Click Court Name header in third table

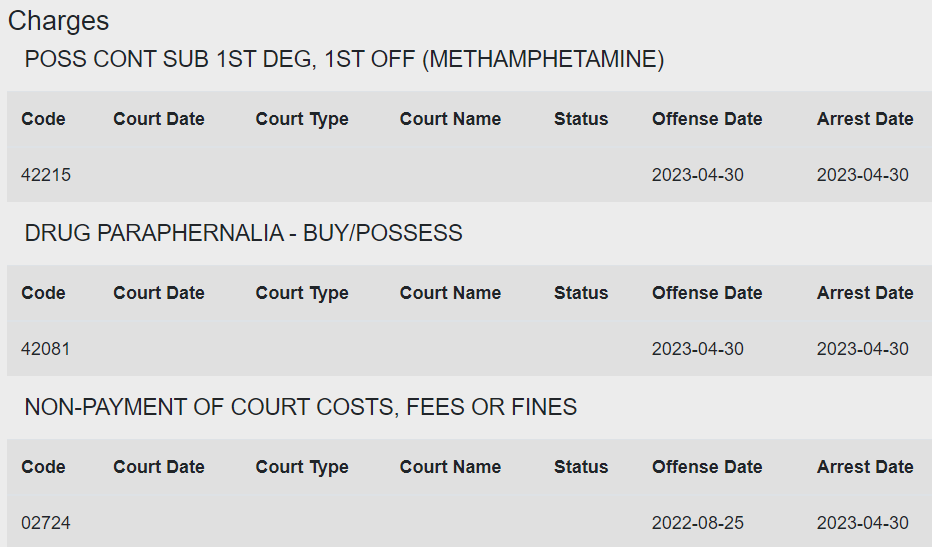point(450,467)
